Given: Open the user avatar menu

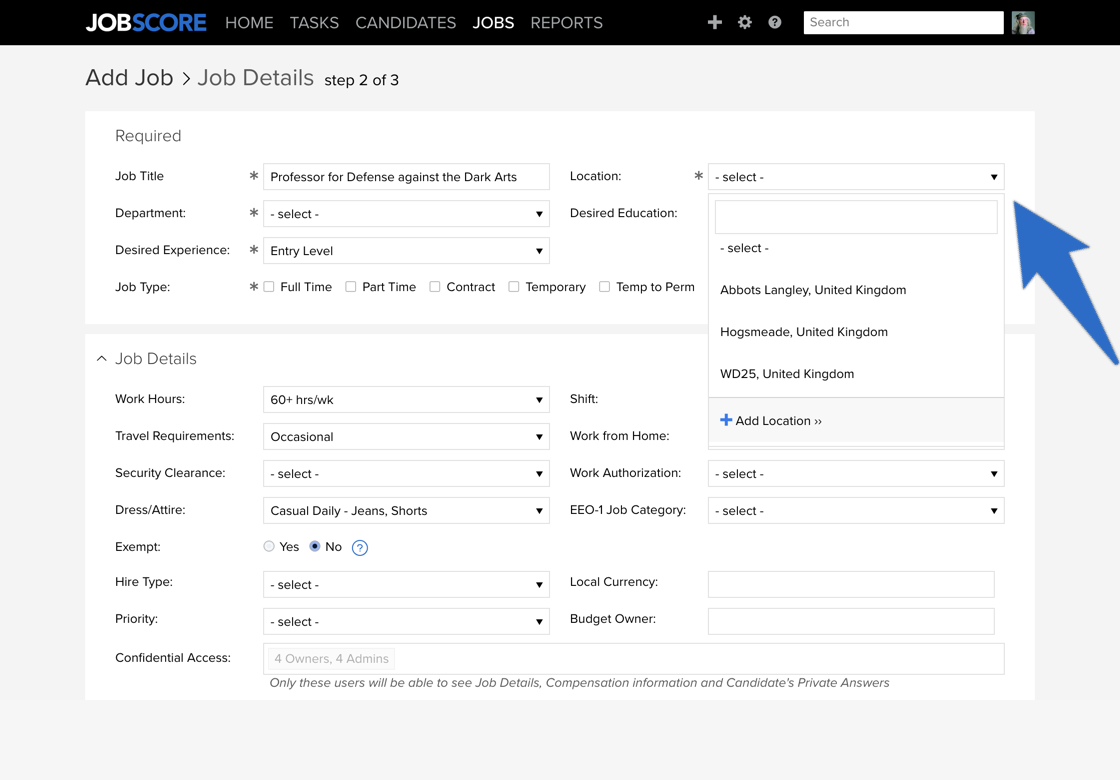Looking at the screenshot, I should (x=1023, y=23).
